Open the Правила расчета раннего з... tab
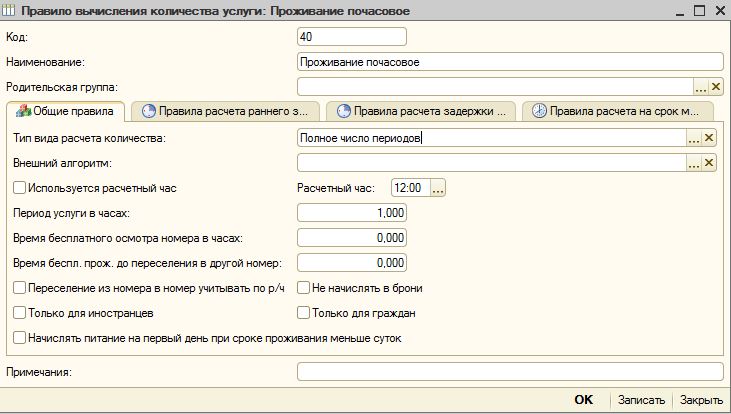Image resolution: width=731 pixels, height=414 pixels. coord(226,111)
